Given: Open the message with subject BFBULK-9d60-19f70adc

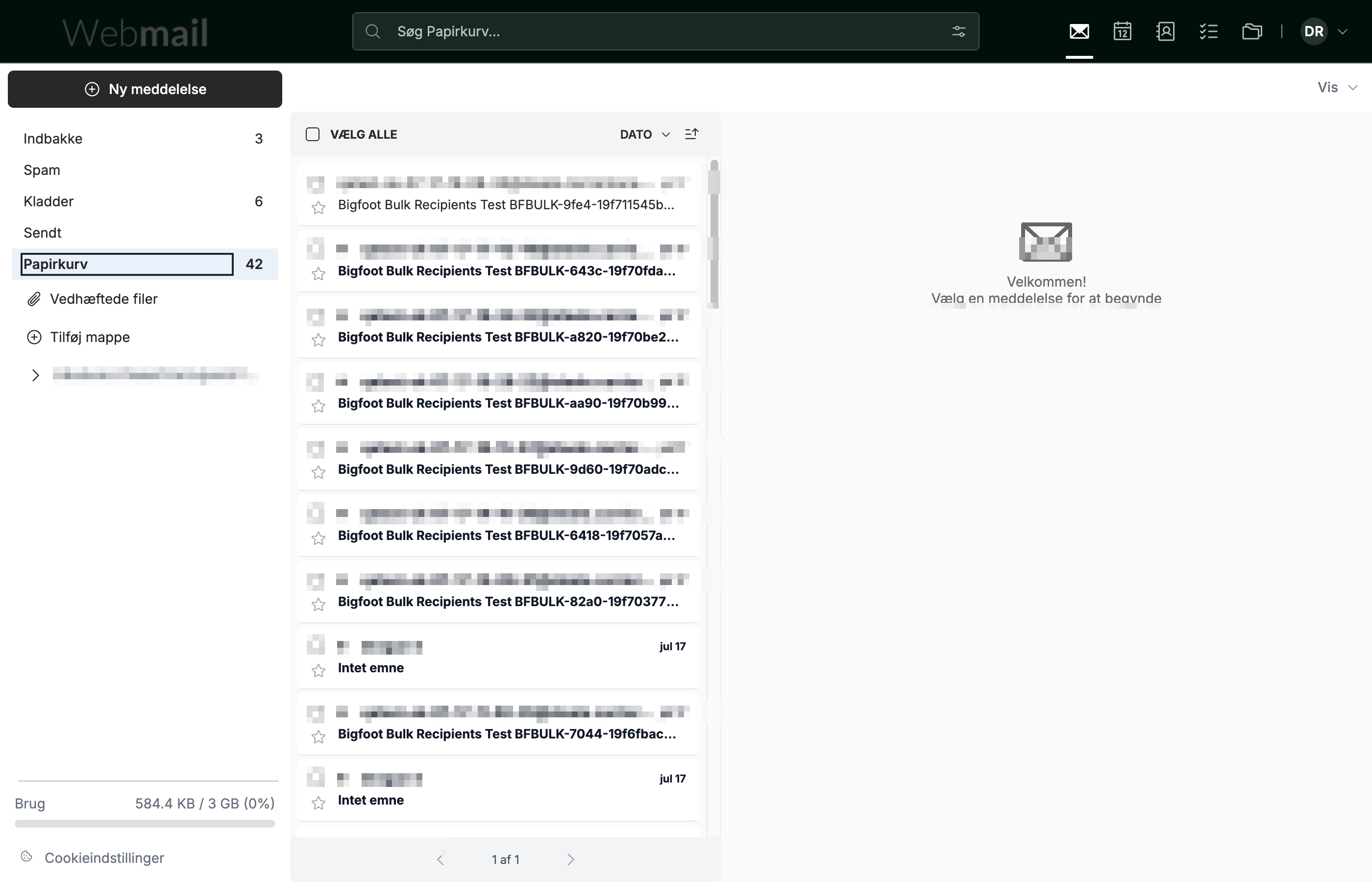Looking at the screenshot, I should pos(498,459).
